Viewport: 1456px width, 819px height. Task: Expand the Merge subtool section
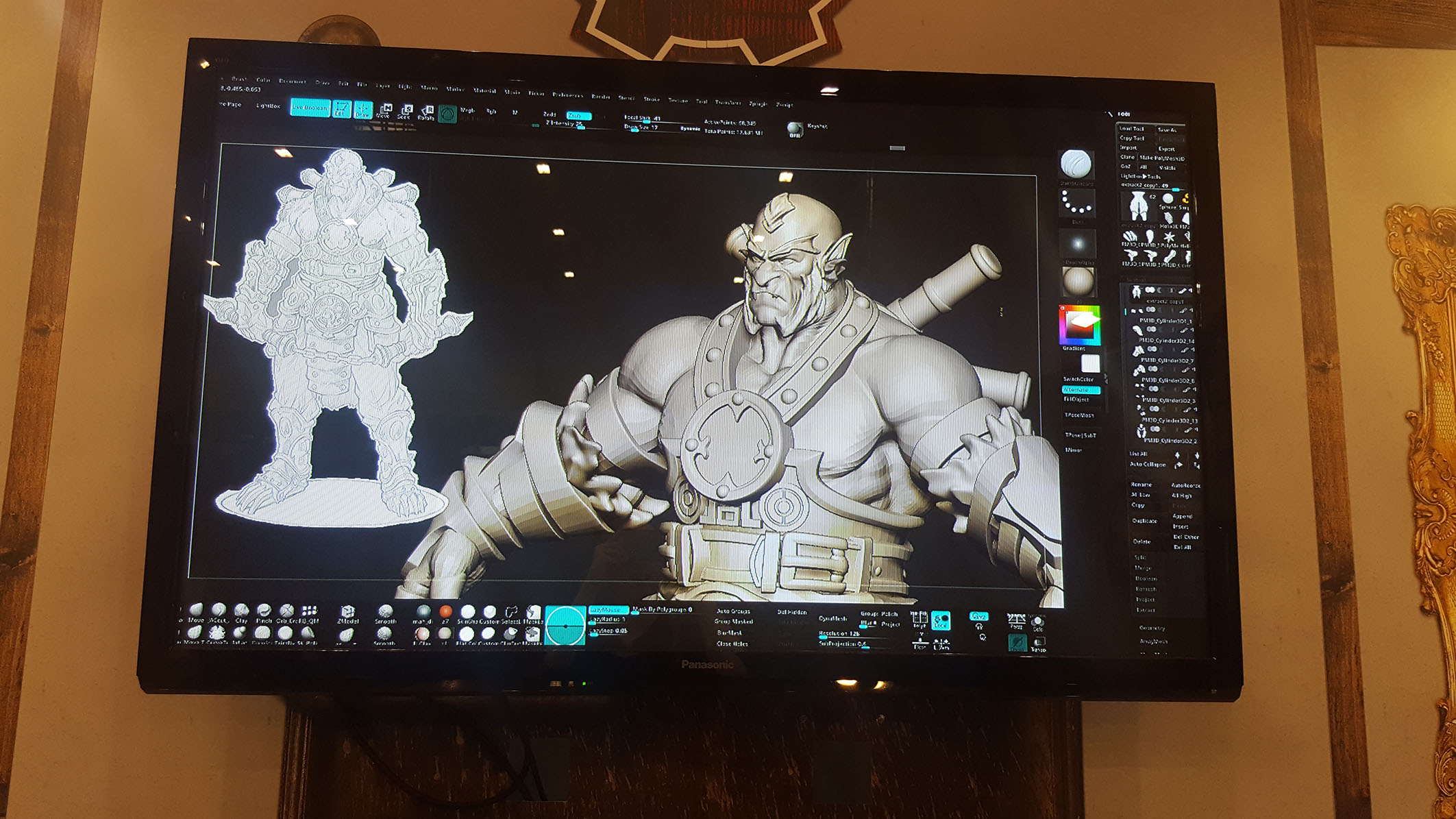point(1143,567)
